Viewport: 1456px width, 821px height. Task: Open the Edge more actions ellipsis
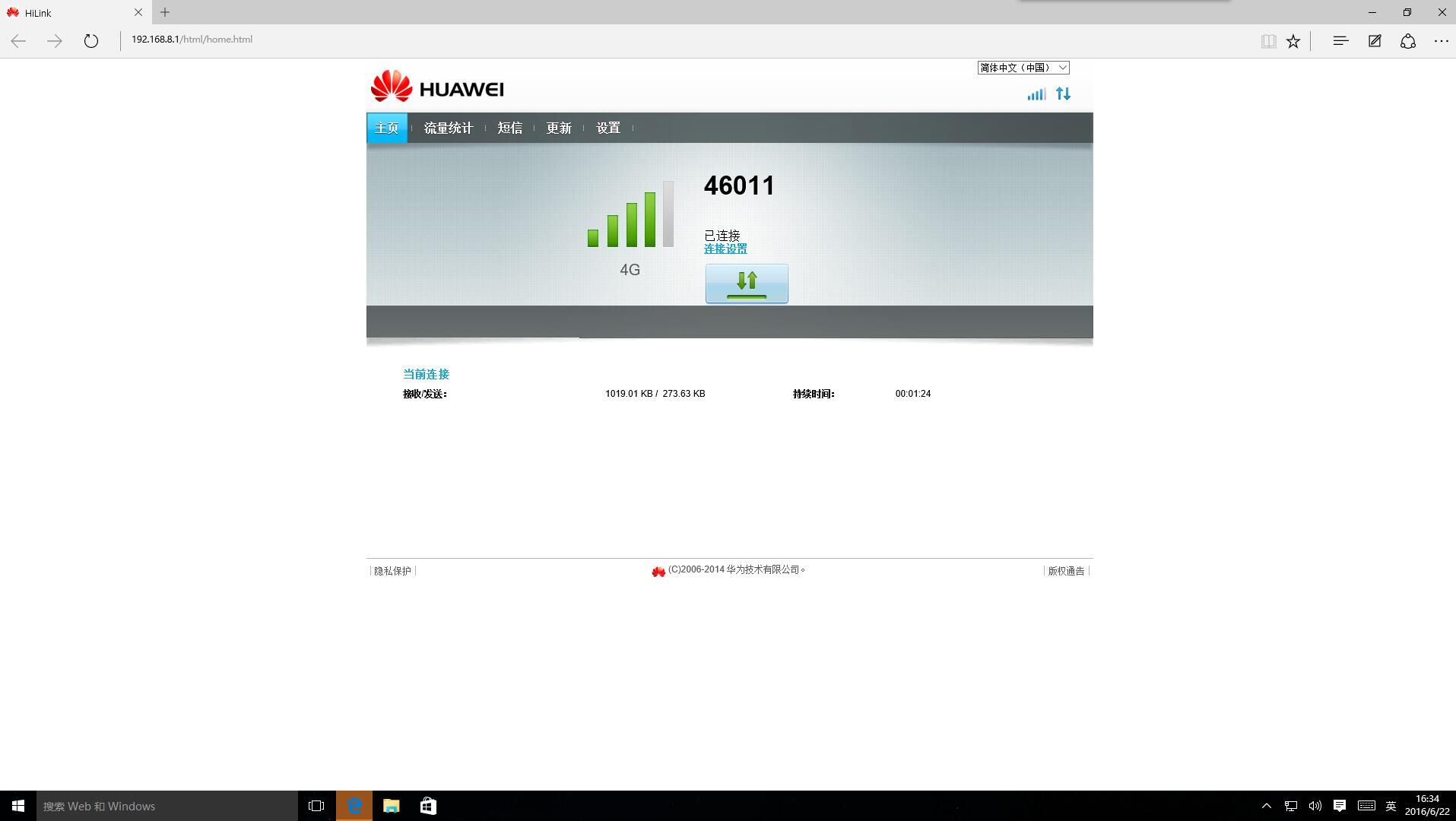click(1442, 41)
